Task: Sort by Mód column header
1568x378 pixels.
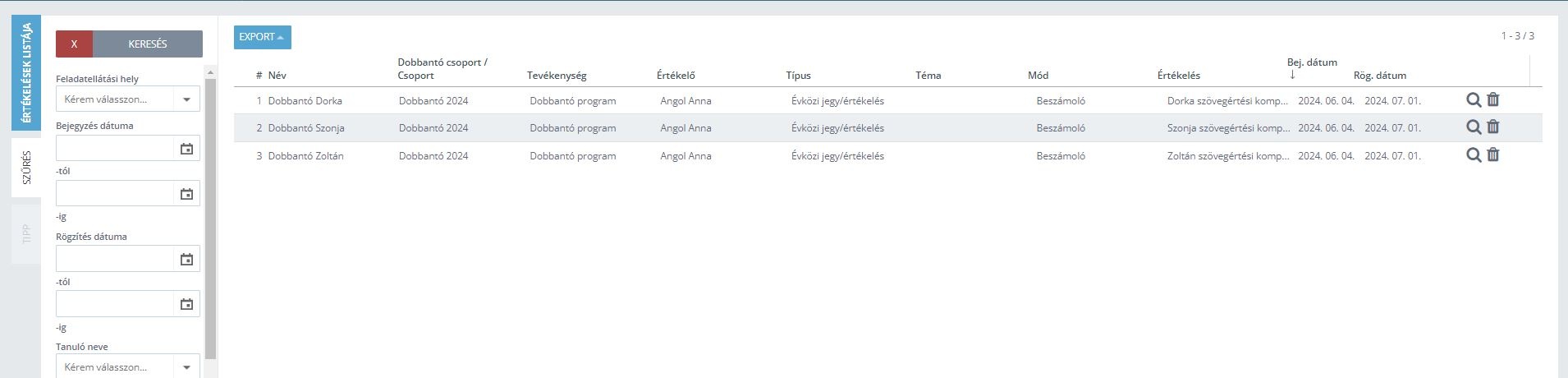Action: (x=1038, y=76)
